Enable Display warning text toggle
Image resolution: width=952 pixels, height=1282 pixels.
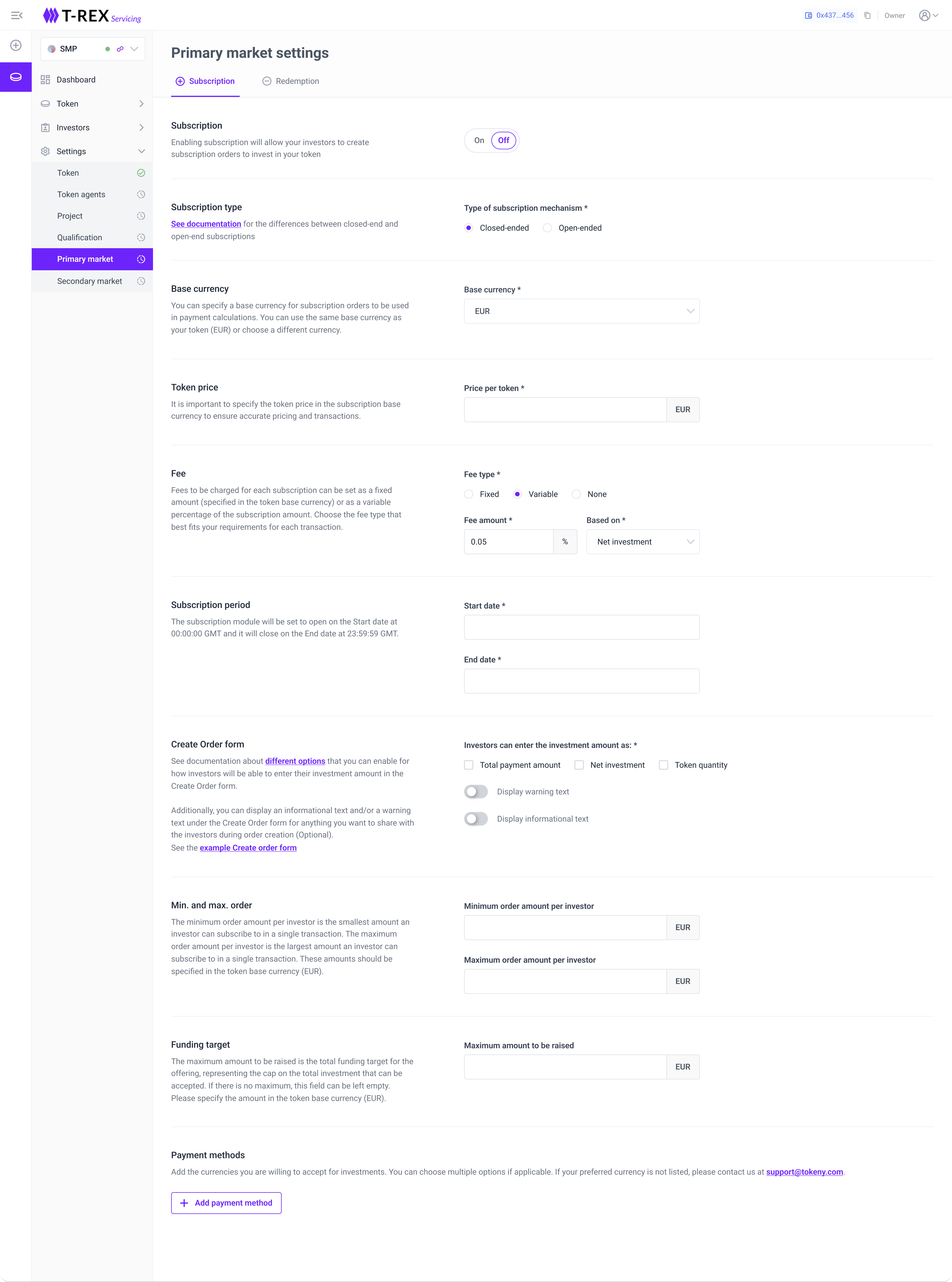476,792
